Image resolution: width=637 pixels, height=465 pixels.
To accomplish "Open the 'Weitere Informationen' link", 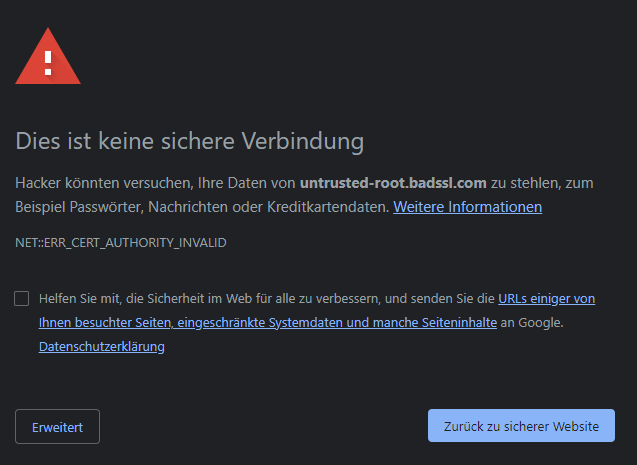I will click(x=467, y=207).
